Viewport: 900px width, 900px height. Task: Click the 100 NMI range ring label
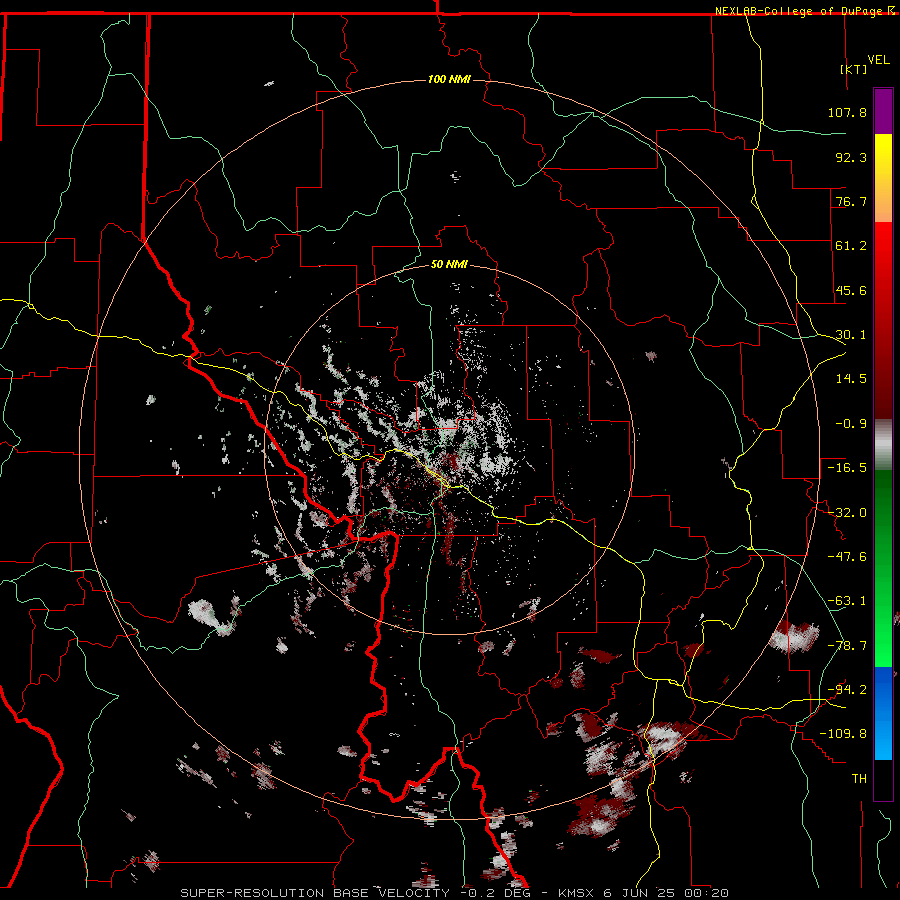point(449,79)
